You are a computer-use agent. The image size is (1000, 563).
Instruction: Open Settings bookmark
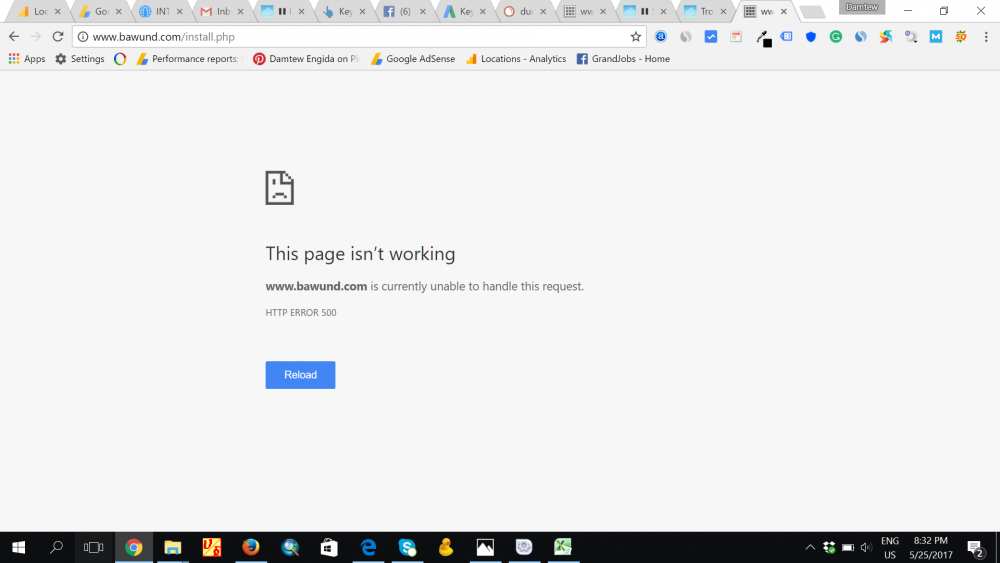point(80,59)
